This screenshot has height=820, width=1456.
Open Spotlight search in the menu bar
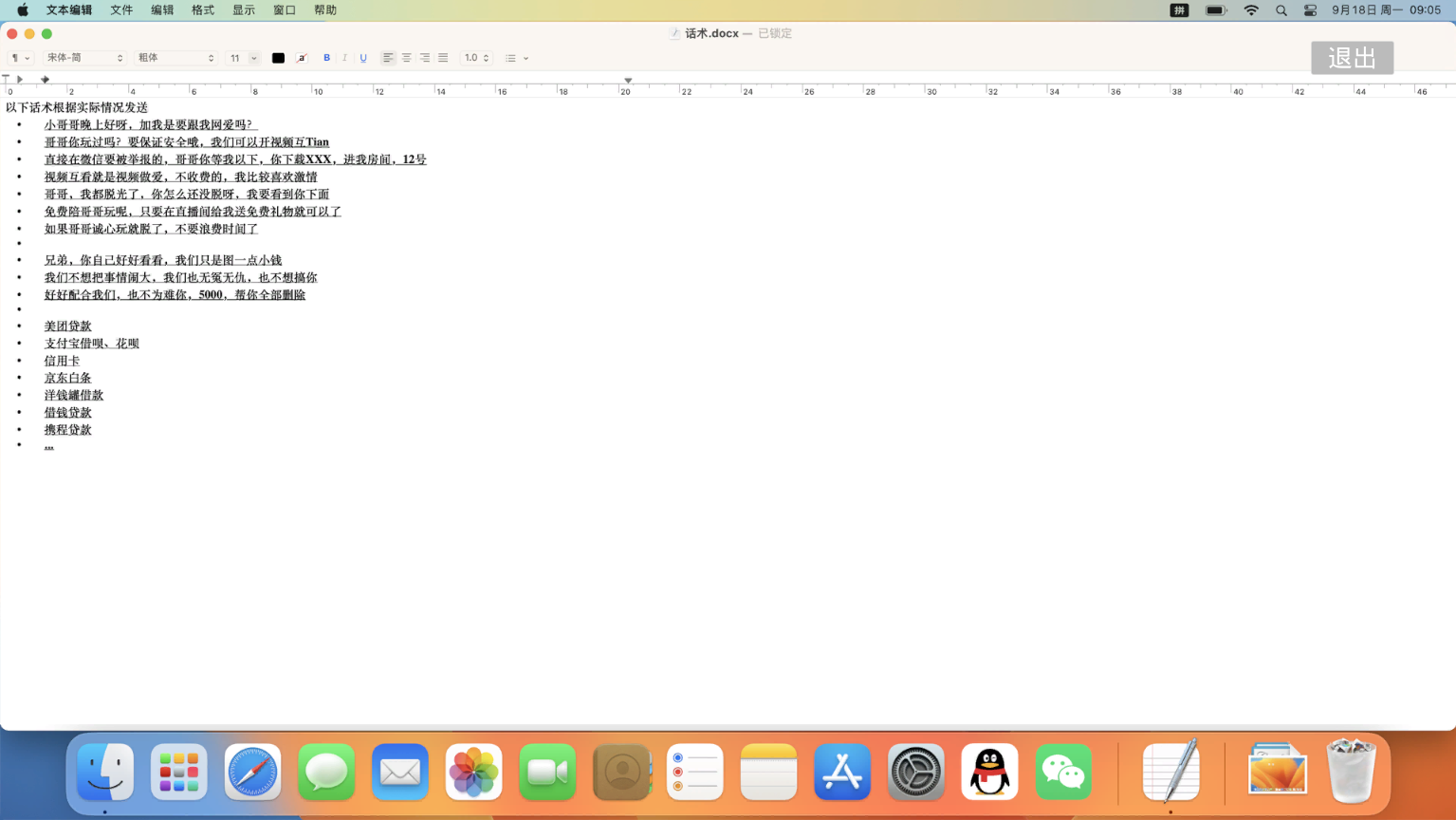[x=1281, y=10]
